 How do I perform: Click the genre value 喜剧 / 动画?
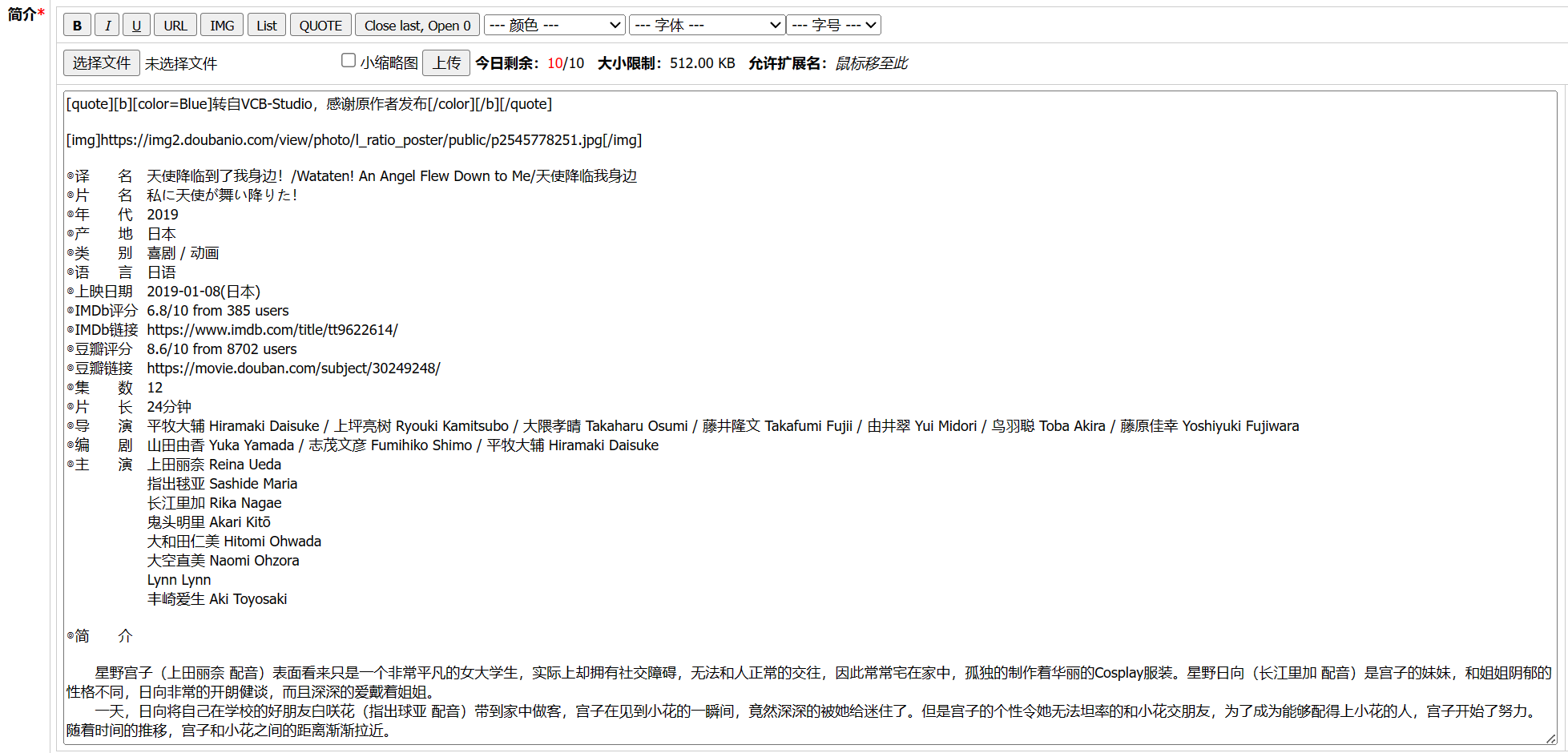(x=183, y=253)
